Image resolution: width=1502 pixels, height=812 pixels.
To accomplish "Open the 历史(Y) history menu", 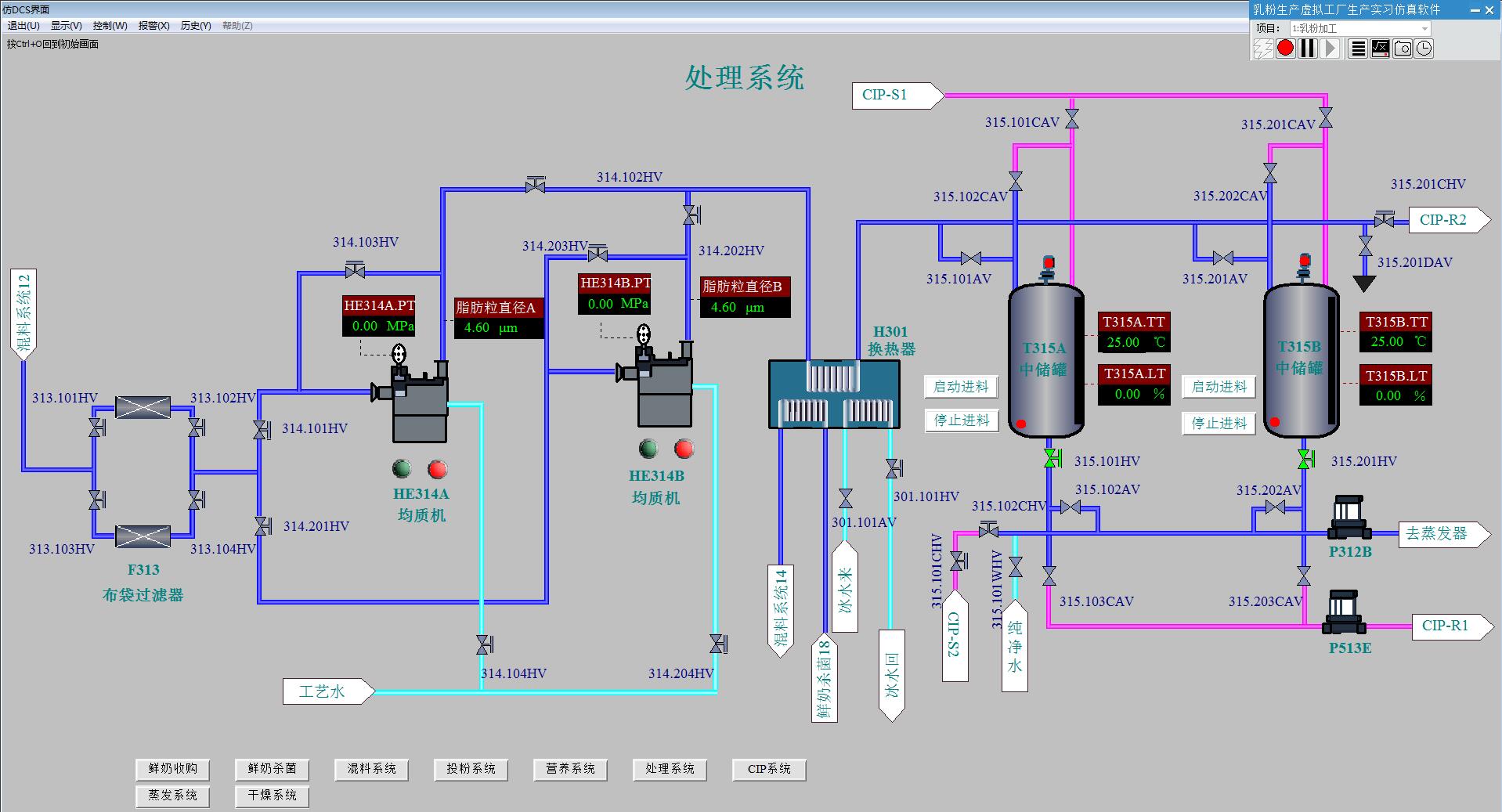I will coord(196,26).
